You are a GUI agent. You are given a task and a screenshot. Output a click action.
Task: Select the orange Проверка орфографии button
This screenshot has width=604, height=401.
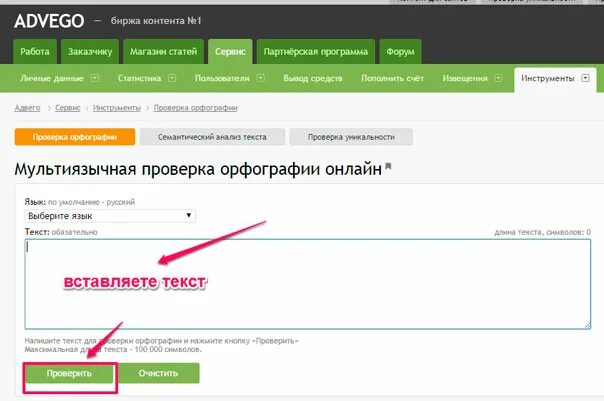[x=75, y=137]
